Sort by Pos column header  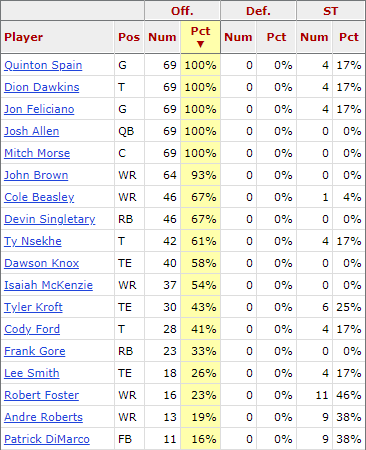[x=129, y=37]
